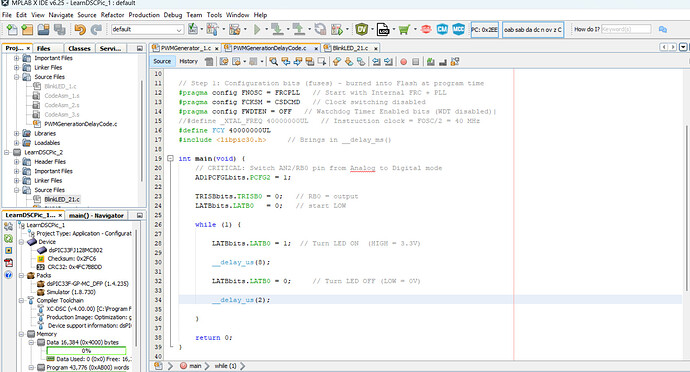The image size is (690, 372).
Task: Click the Save All toolbar icon
Action: (x=59, y=29)
